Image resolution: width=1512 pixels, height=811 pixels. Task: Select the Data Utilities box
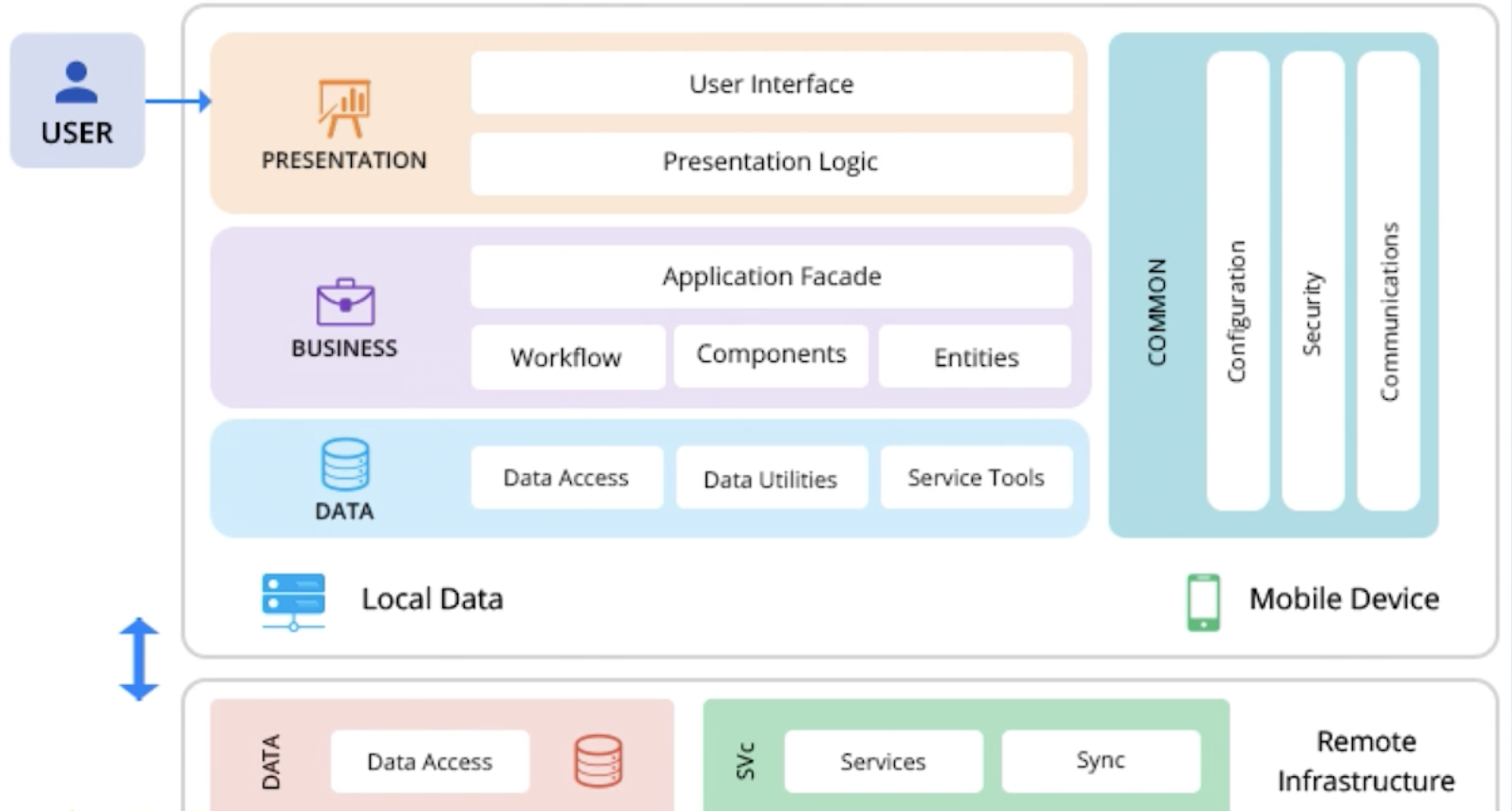click(771, 479)
